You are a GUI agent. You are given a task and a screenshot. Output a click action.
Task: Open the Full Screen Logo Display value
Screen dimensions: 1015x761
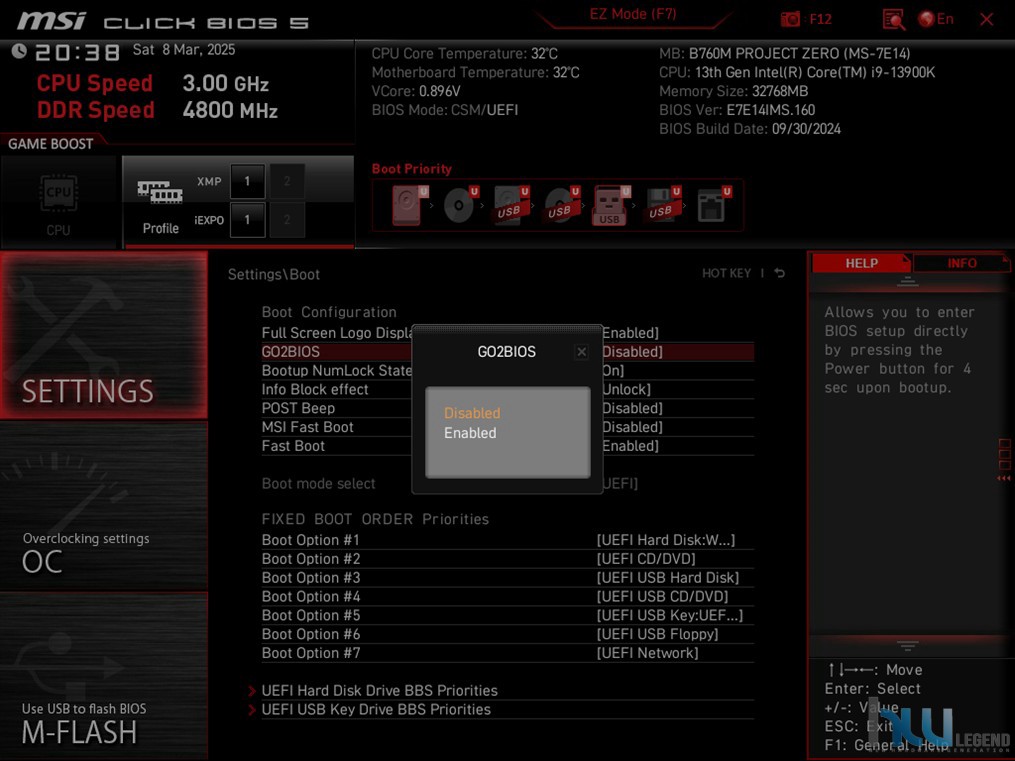pos(630,333)
